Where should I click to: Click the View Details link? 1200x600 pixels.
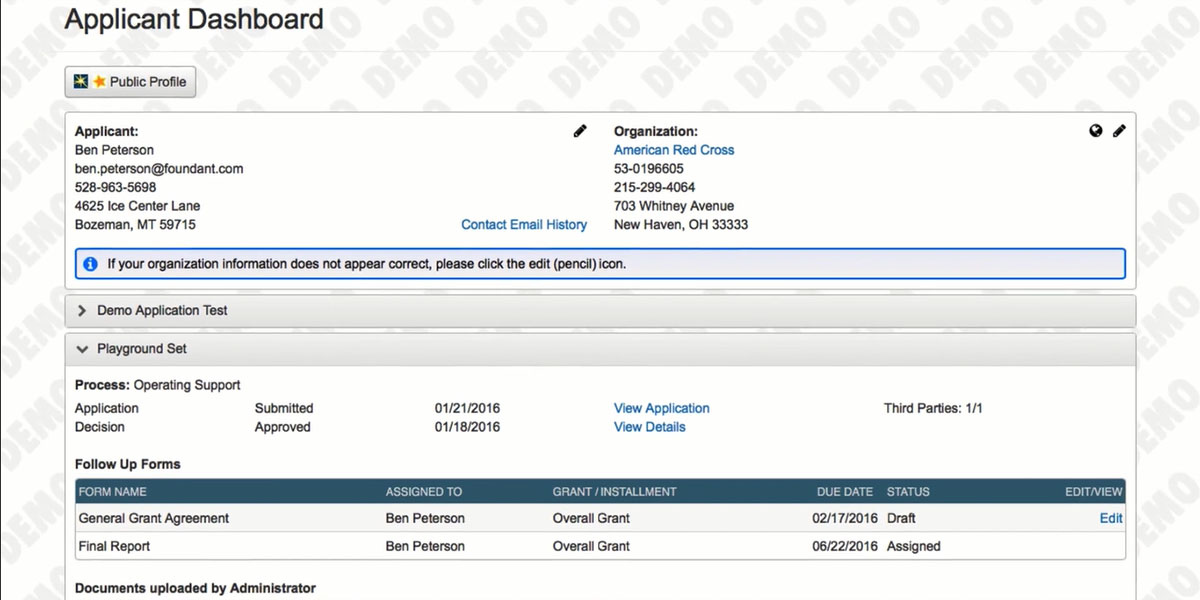coord(650,427)
